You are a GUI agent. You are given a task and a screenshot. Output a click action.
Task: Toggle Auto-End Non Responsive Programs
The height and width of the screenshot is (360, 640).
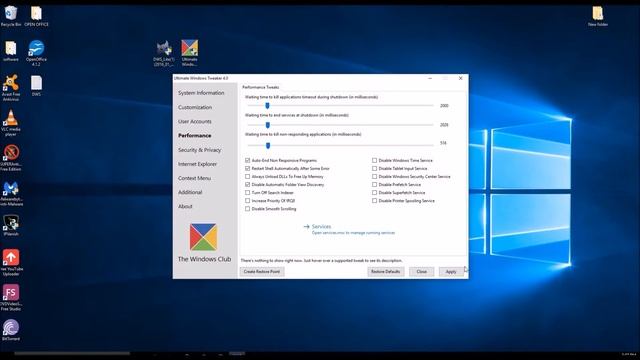247,160
